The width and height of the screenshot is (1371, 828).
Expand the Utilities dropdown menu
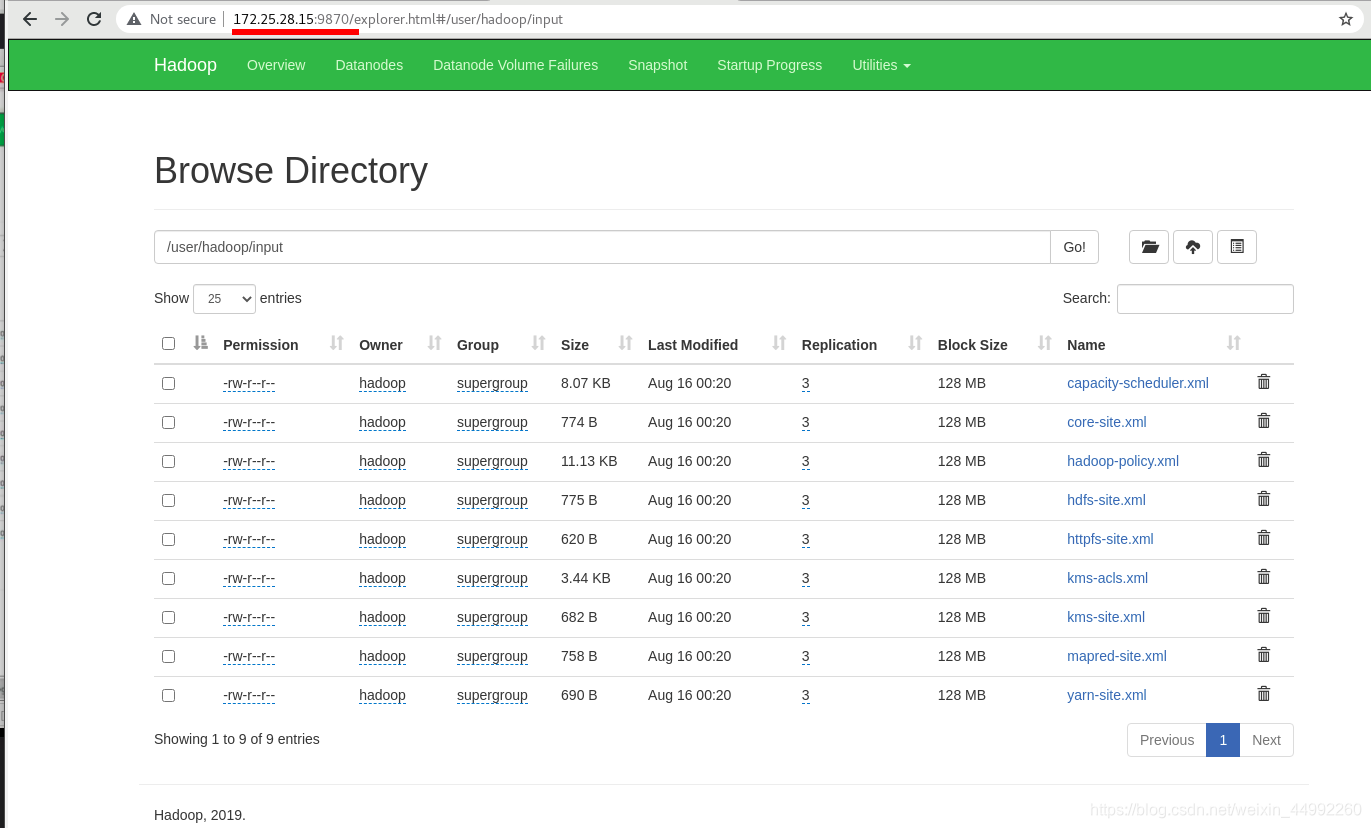[881, 65]
